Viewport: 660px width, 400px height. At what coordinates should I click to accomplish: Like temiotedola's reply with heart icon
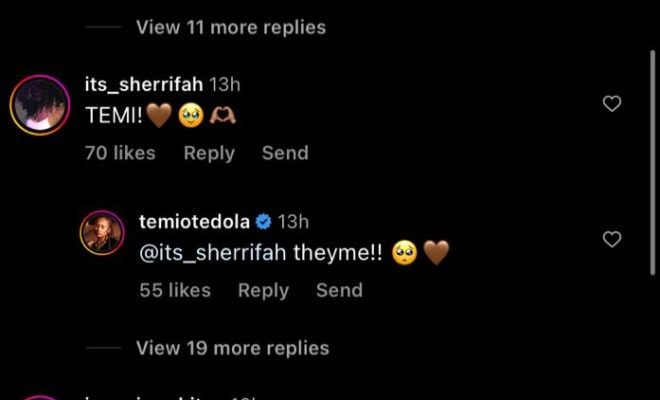click(613, 239)
